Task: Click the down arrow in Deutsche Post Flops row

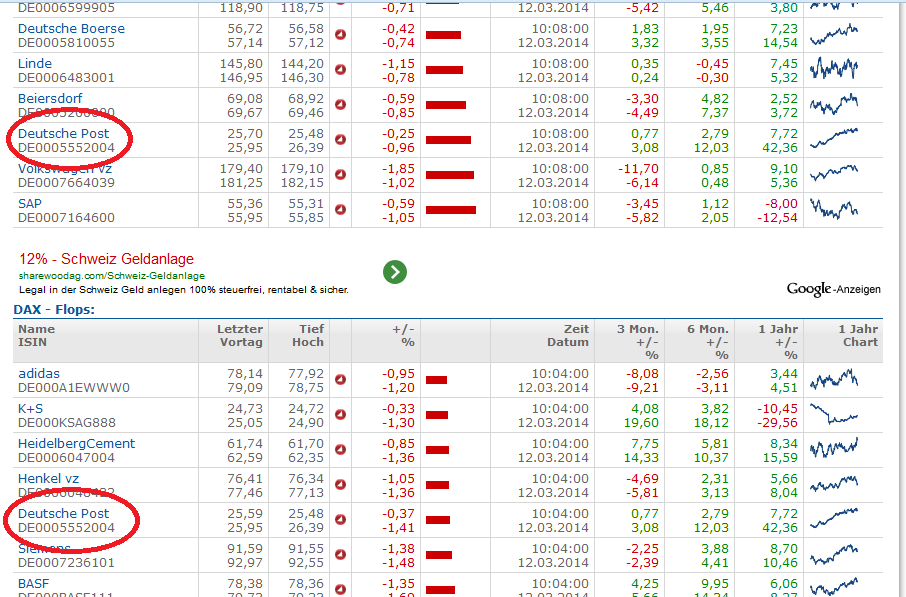Action: (340, 520)
